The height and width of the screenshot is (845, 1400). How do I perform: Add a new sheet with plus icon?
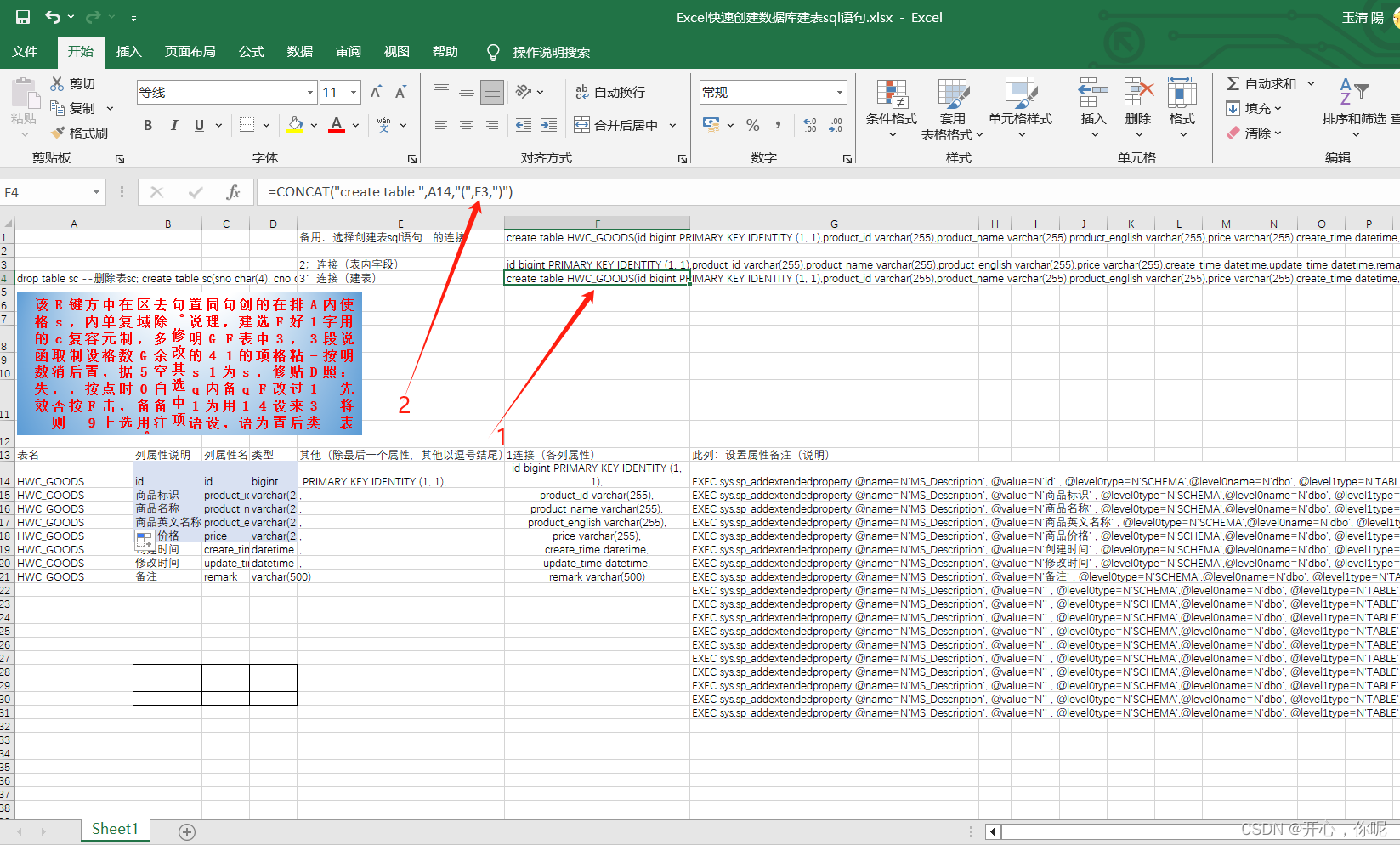187,832
